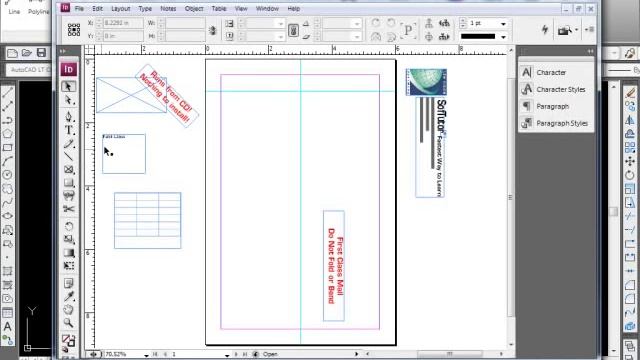Select the SofTutor logo image
The height and width of the screenshot is (360, 640).
pos(427,82)
